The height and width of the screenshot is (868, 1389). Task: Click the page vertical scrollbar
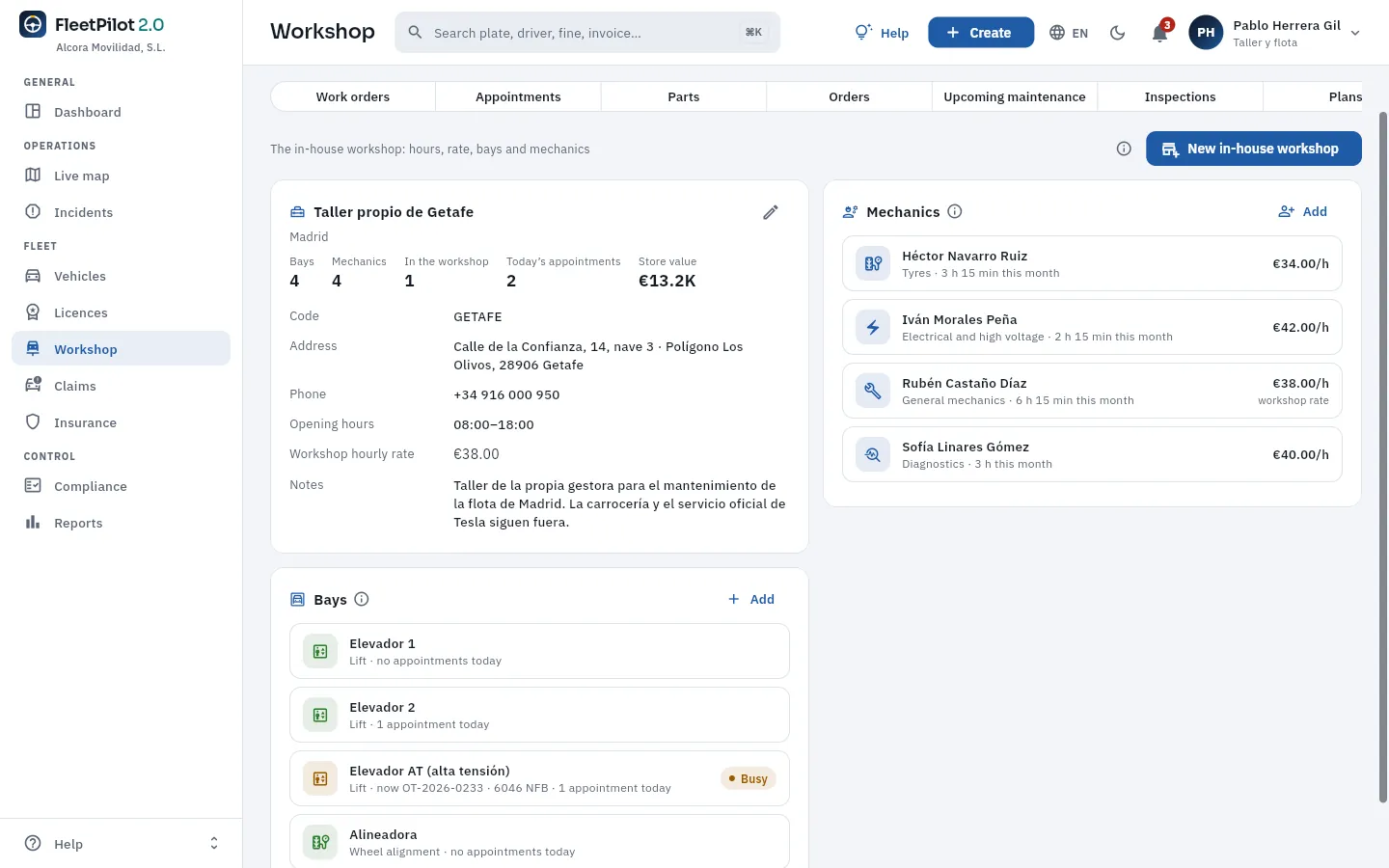[1383, 458]
